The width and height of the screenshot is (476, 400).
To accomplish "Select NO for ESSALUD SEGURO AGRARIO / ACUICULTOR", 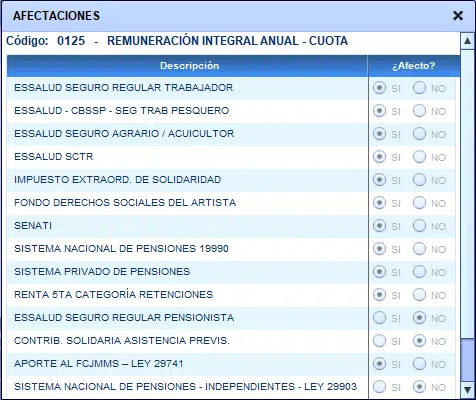I will point(419,134).
